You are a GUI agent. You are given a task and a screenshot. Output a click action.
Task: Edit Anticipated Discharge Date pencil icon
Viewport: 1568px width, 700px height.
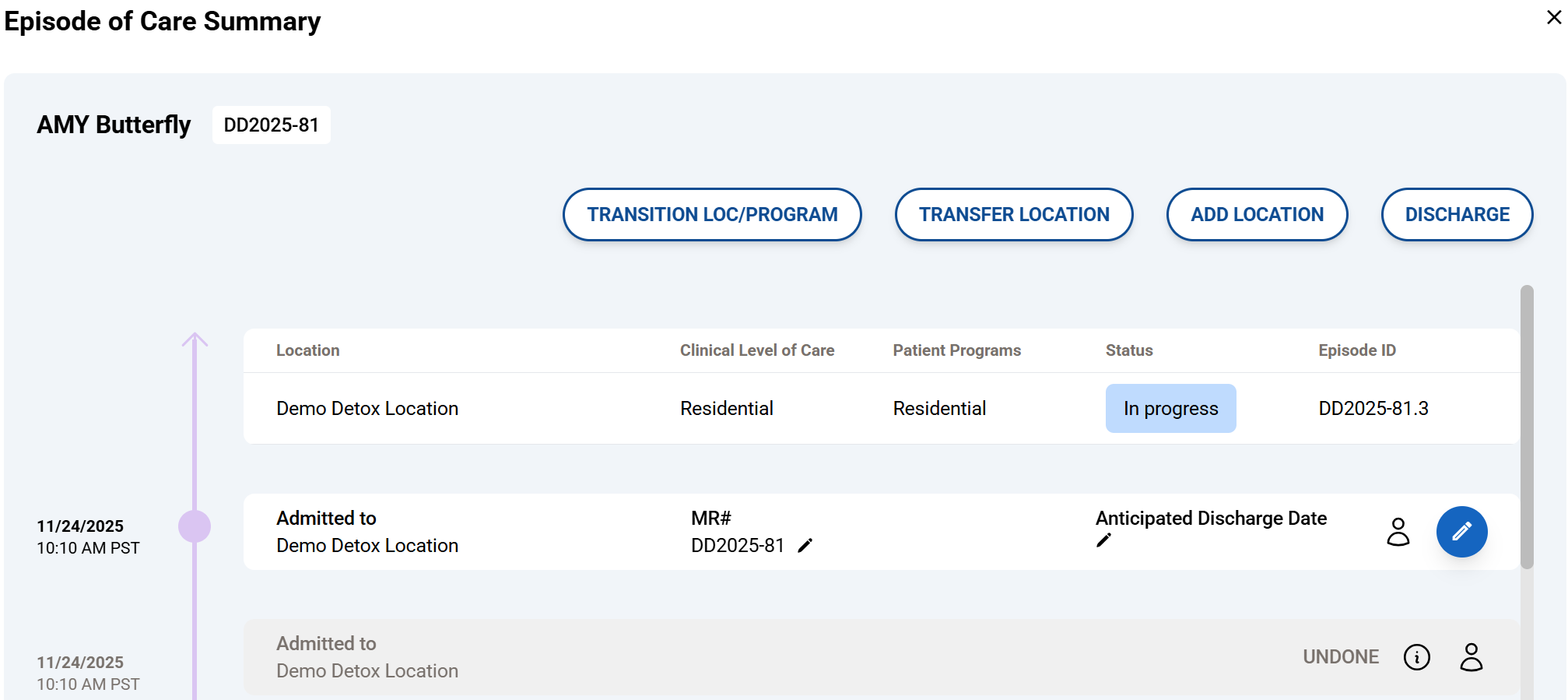click(1103, 540)
